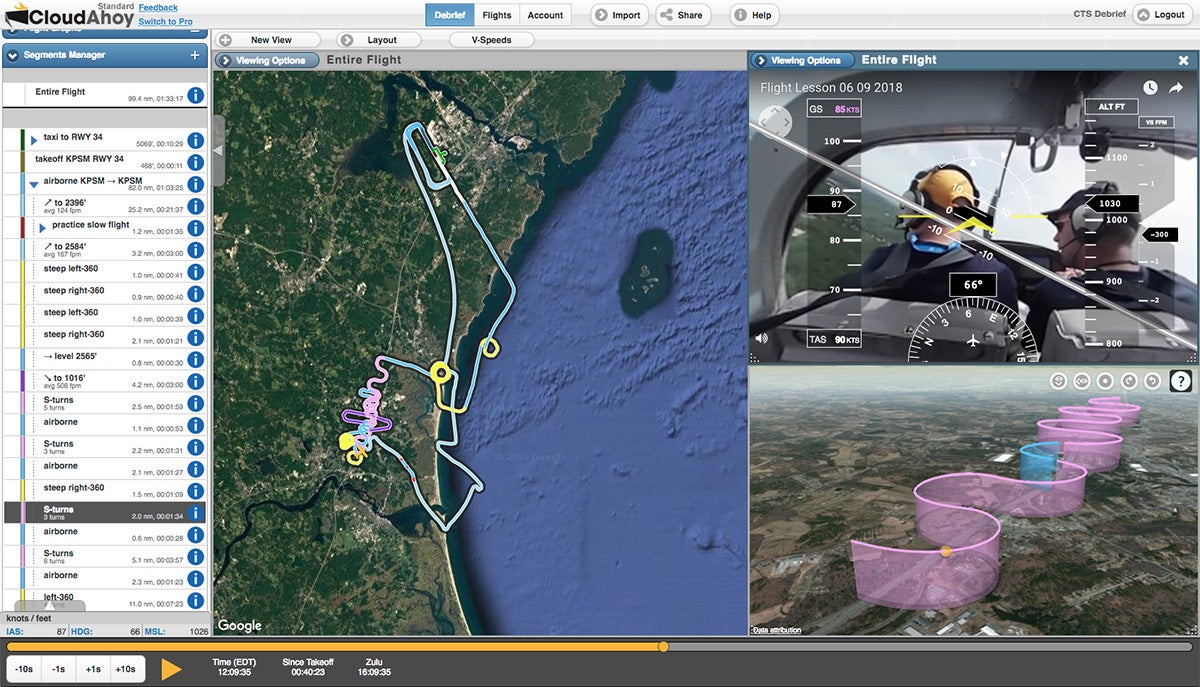Click the timeline playhead handle

click(663, 647)
